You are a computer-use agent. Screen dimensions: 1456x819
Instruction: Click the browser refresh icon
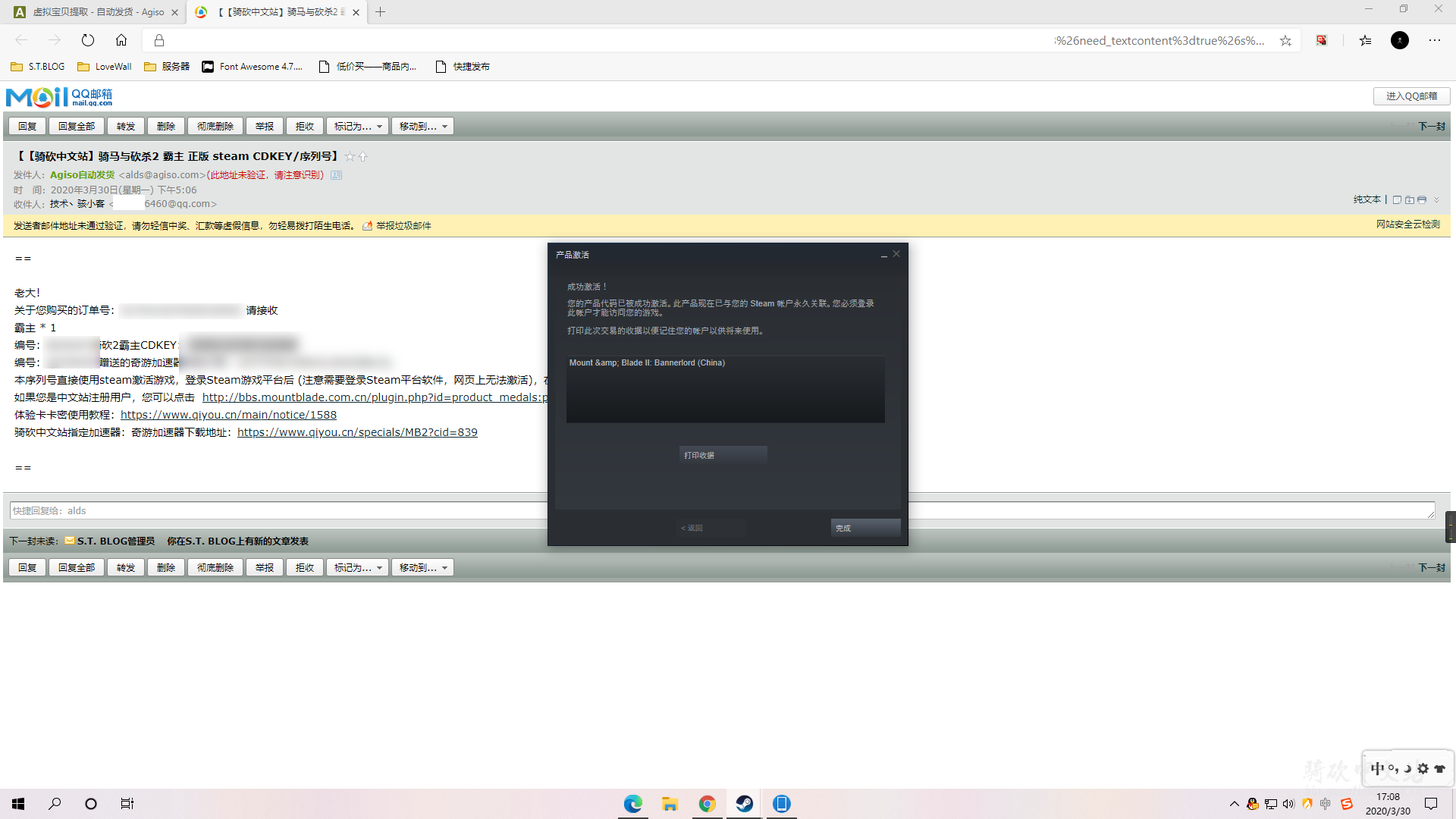pyautogui.click(x=88, y=40)
